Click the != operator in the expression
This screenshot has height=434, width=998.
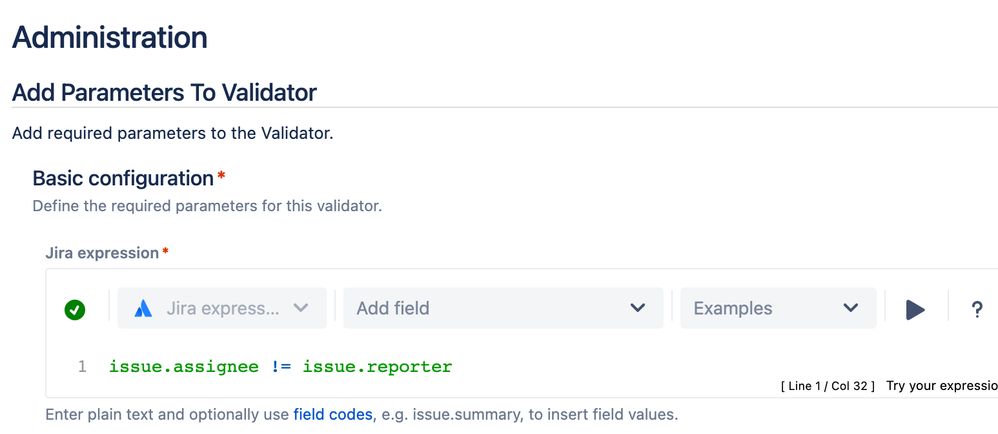[x=281, y=367]
